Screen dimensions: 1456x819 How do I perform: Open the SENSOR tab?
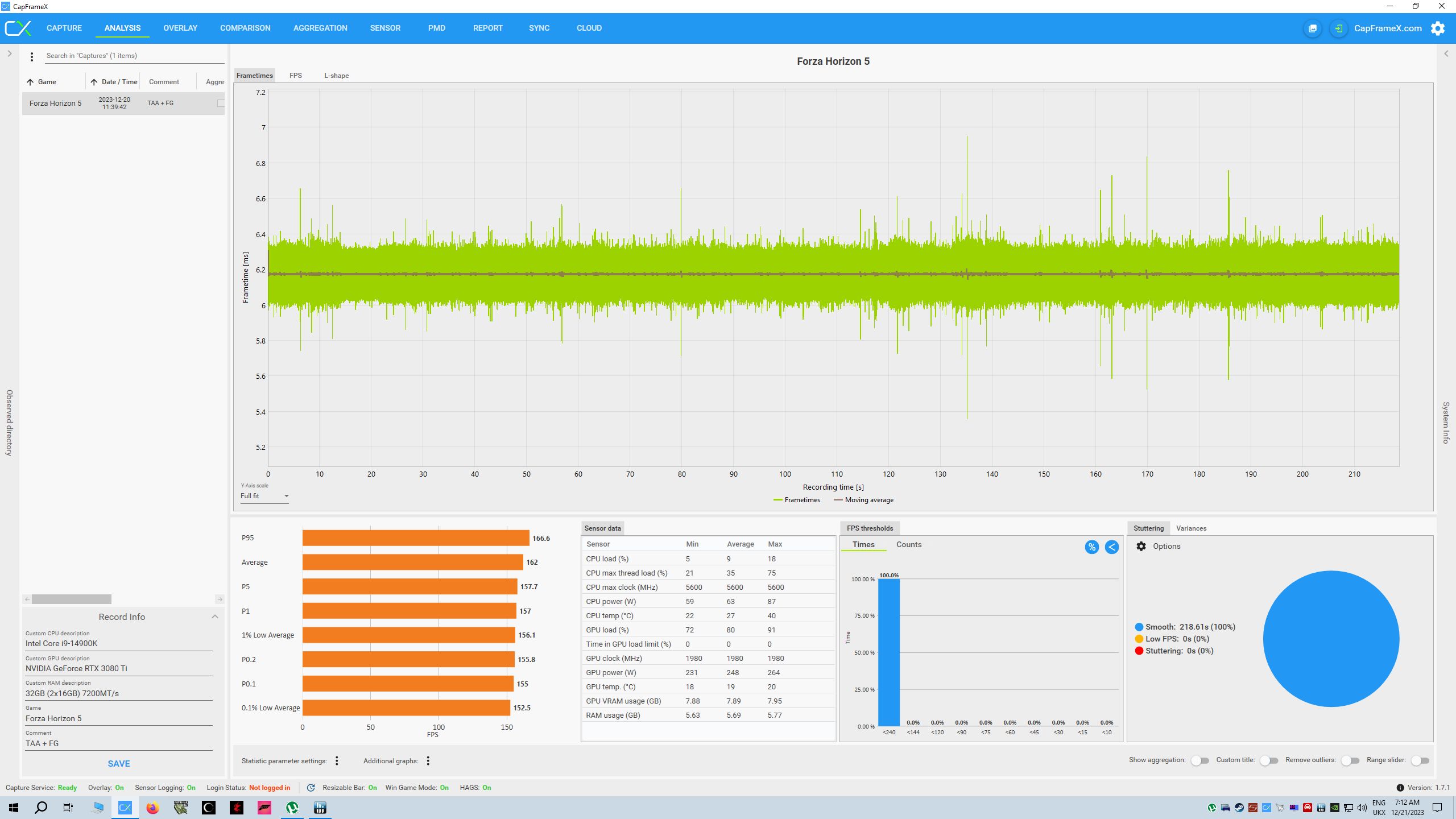[385, 28]
